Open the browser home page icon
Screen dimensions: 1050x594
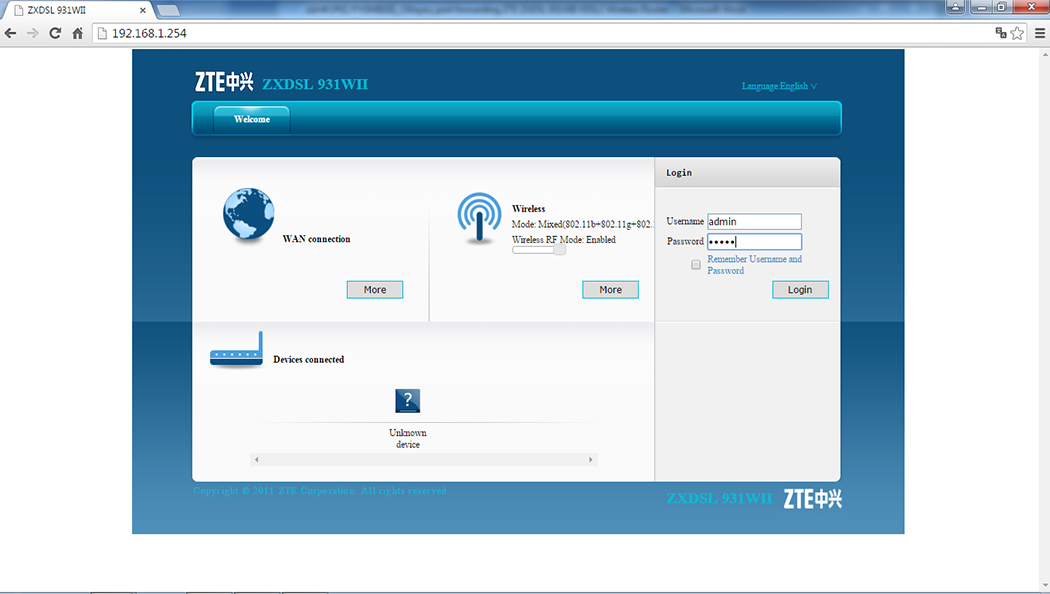point(78,33)
